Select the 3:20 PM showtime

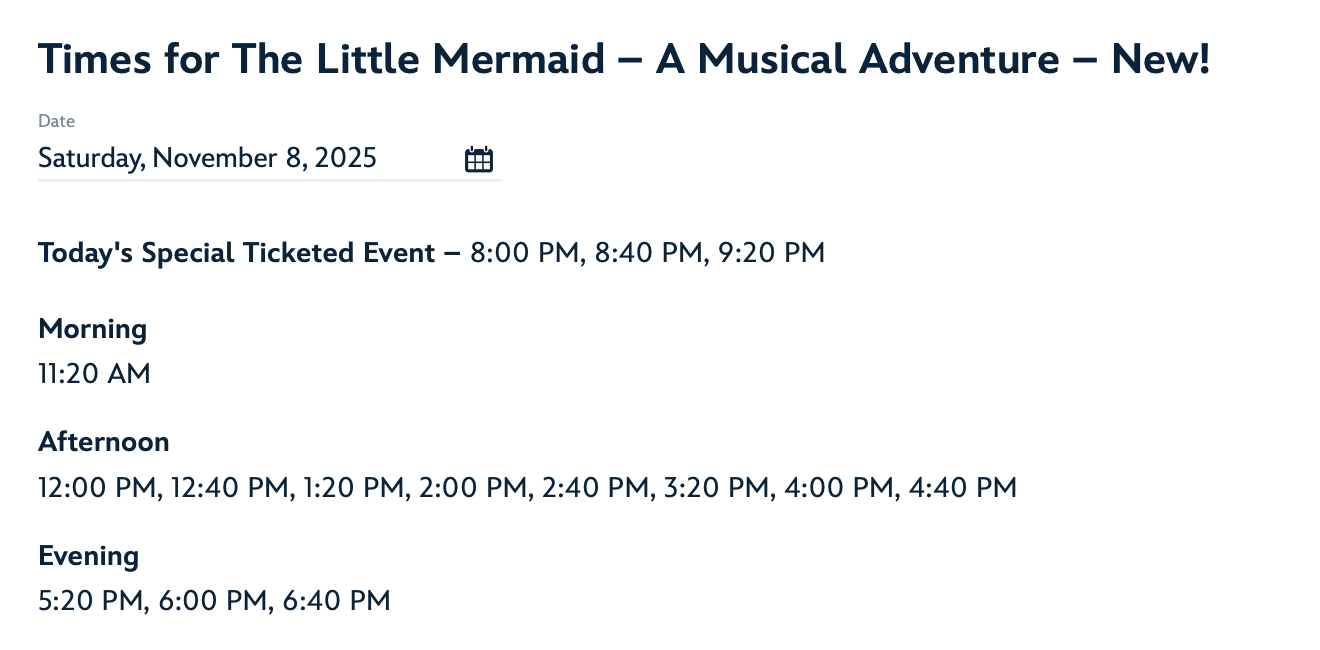[x=718, y=488]
